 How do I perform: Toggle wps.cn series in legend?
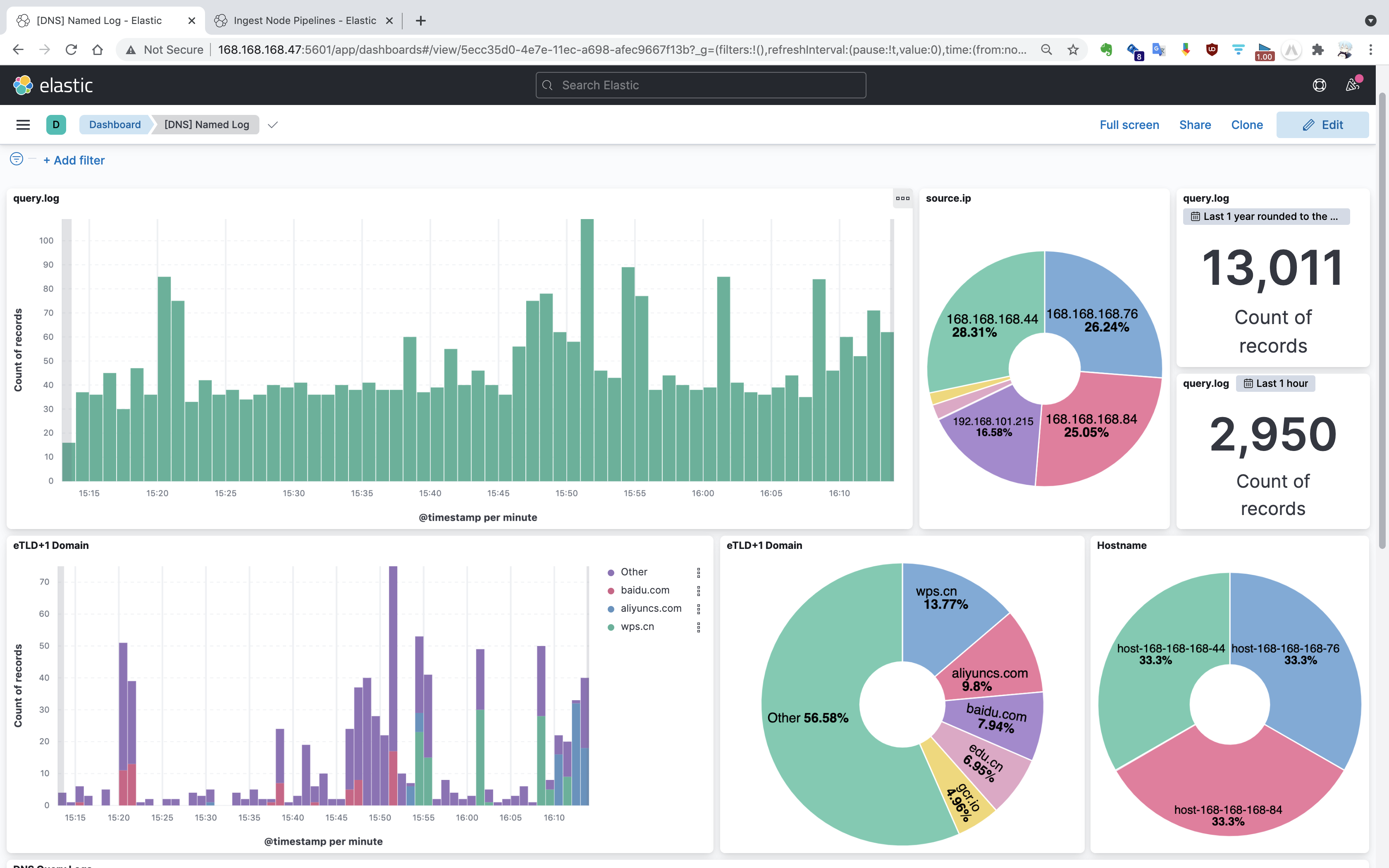coord(637,626)
